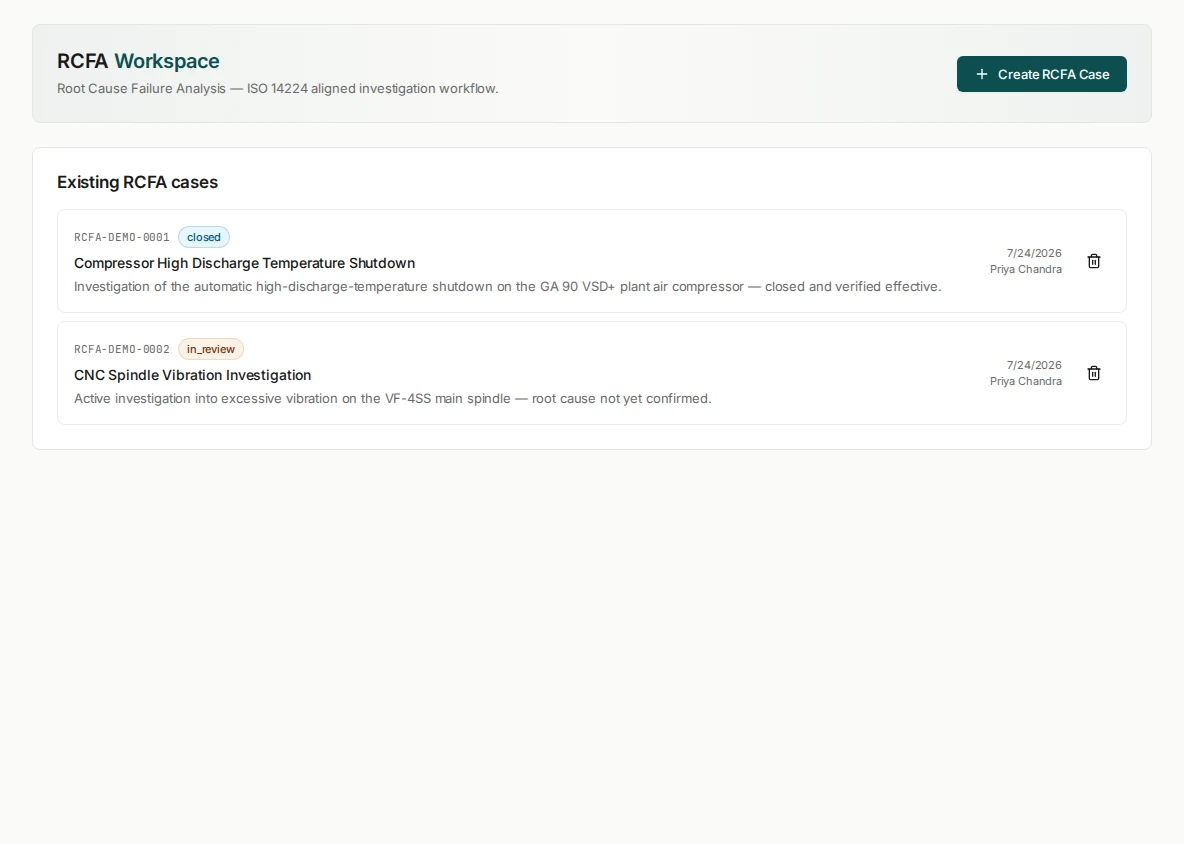Click the VF-4SS main spindle description
The width and height of the screenshot is (1184, 844).
coord(393,398)
